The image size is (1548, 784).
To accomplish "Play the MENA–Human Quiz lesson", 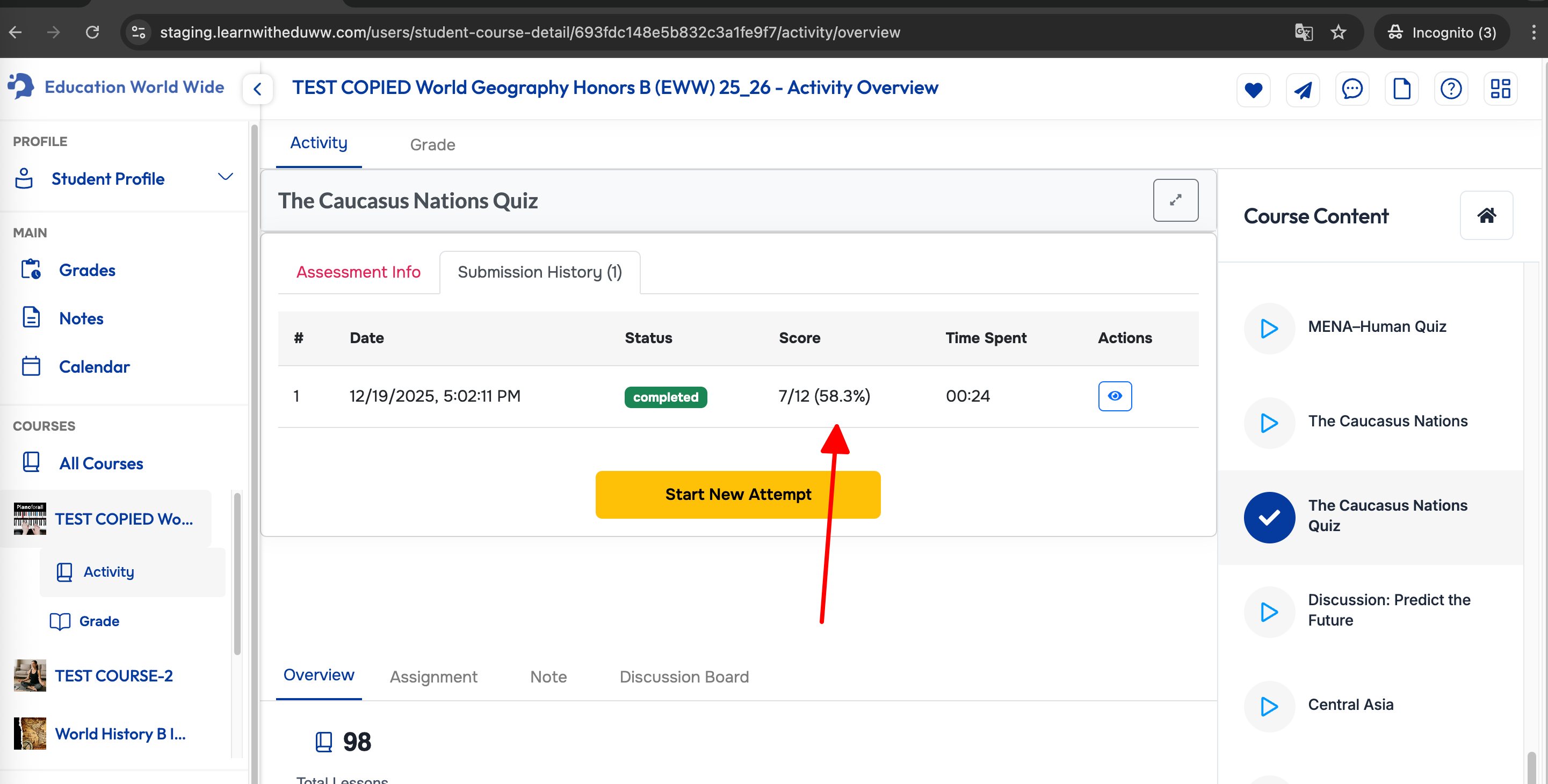I will coord(1269,329).
